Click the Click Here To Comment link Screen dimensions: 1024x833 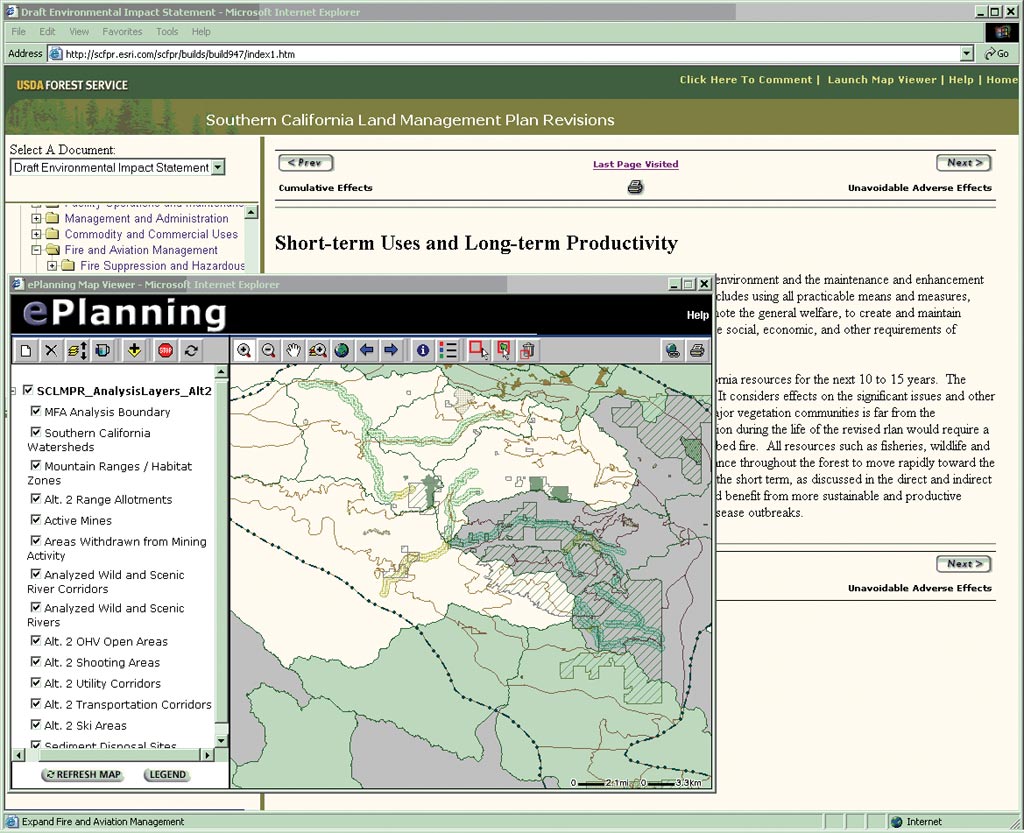746,80
